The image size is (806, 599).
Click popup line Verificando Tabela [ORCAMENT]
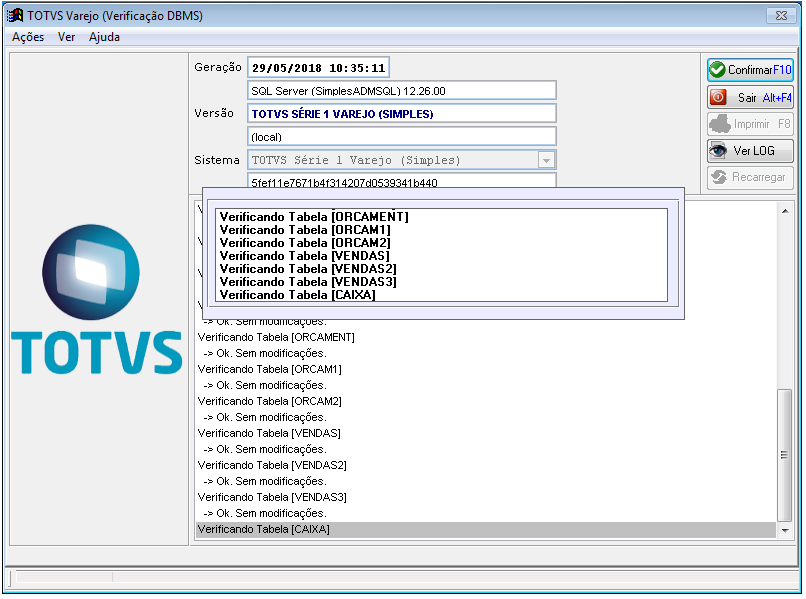[314, 216]
